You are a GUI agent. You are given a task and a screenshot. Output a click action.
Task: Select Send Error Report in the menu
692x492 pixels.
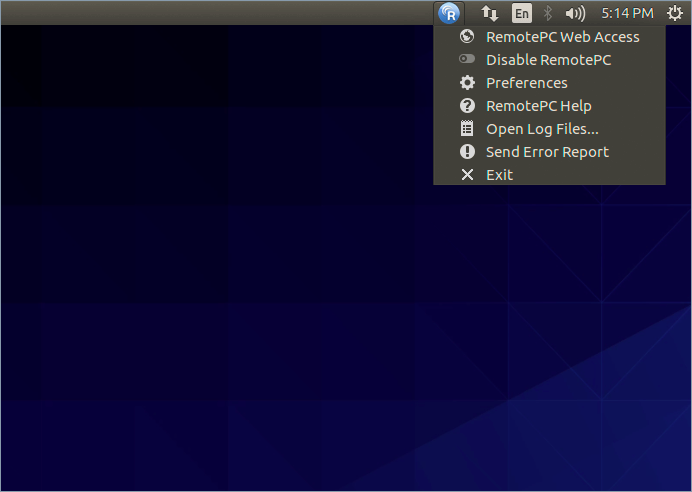547,152
